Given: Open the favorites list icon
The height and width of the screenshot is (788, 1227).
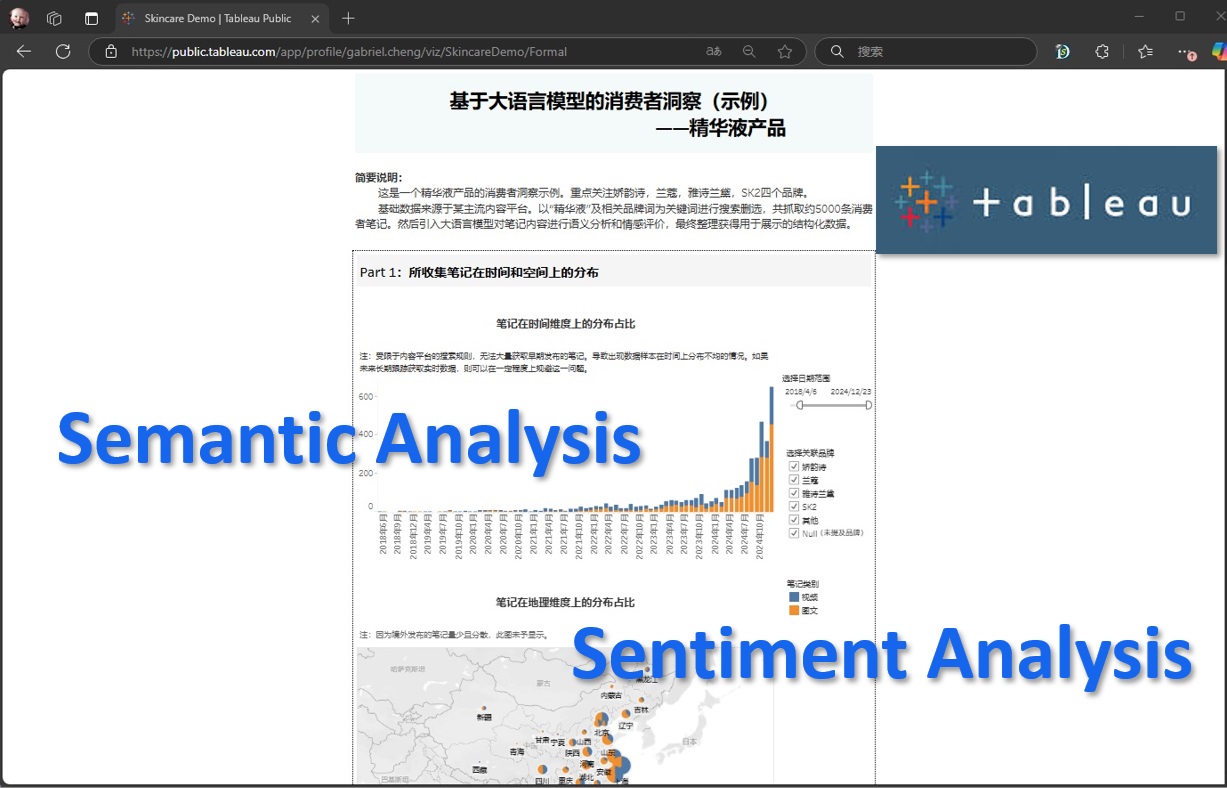Looking at the screenshot, I should pos(1145,51).
